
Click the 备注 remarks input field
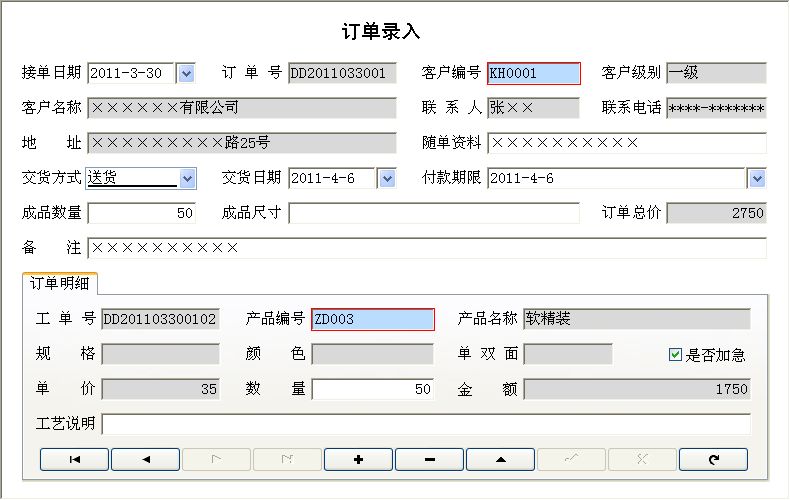tap(427, 248)
